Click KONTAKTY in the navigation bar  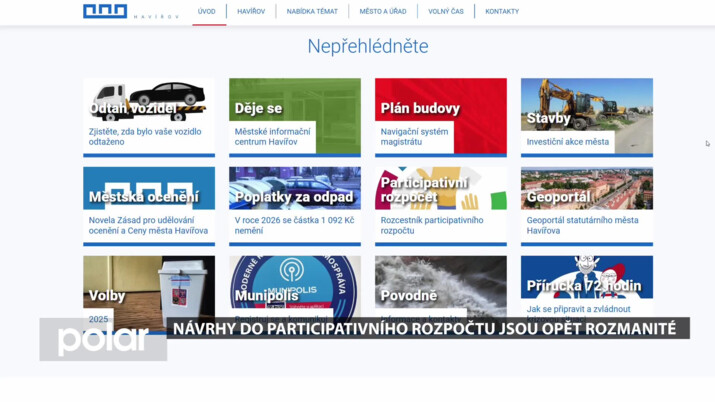(502, 12)
